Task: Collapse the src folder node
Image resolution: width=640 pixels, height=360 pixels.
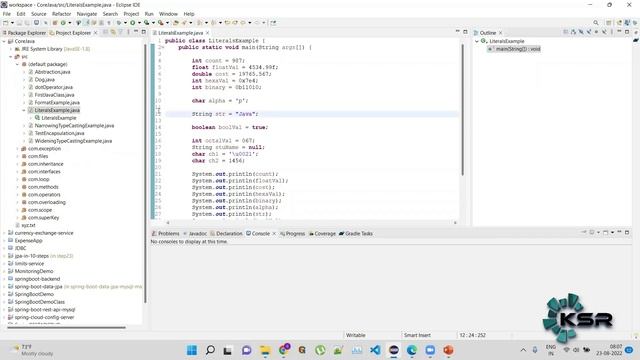Action: click(x=11, y=57)
